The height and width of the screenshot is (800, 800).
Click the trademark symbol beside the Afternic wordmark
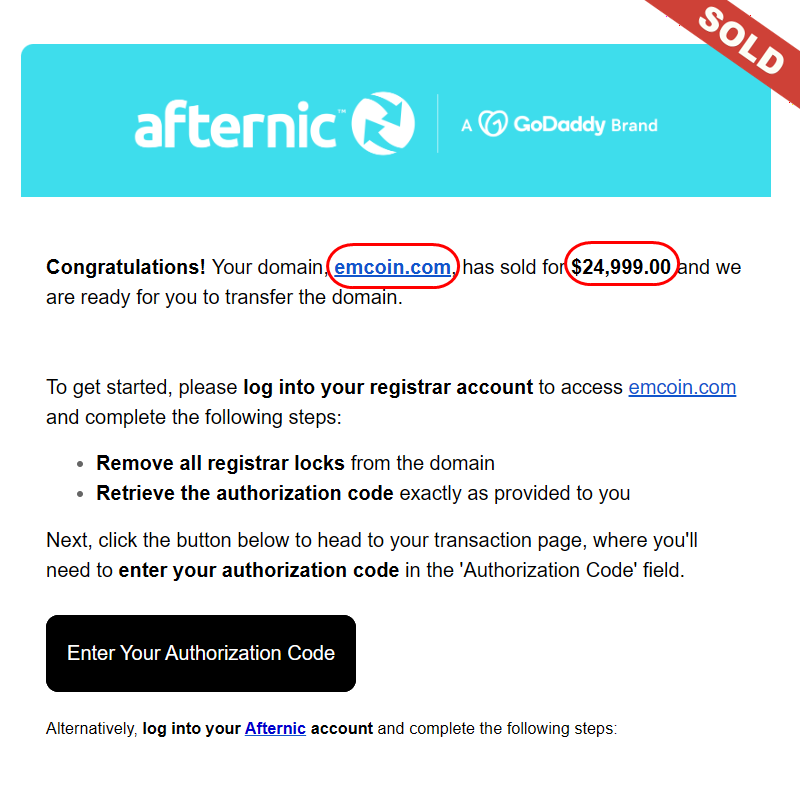point(342,111)
